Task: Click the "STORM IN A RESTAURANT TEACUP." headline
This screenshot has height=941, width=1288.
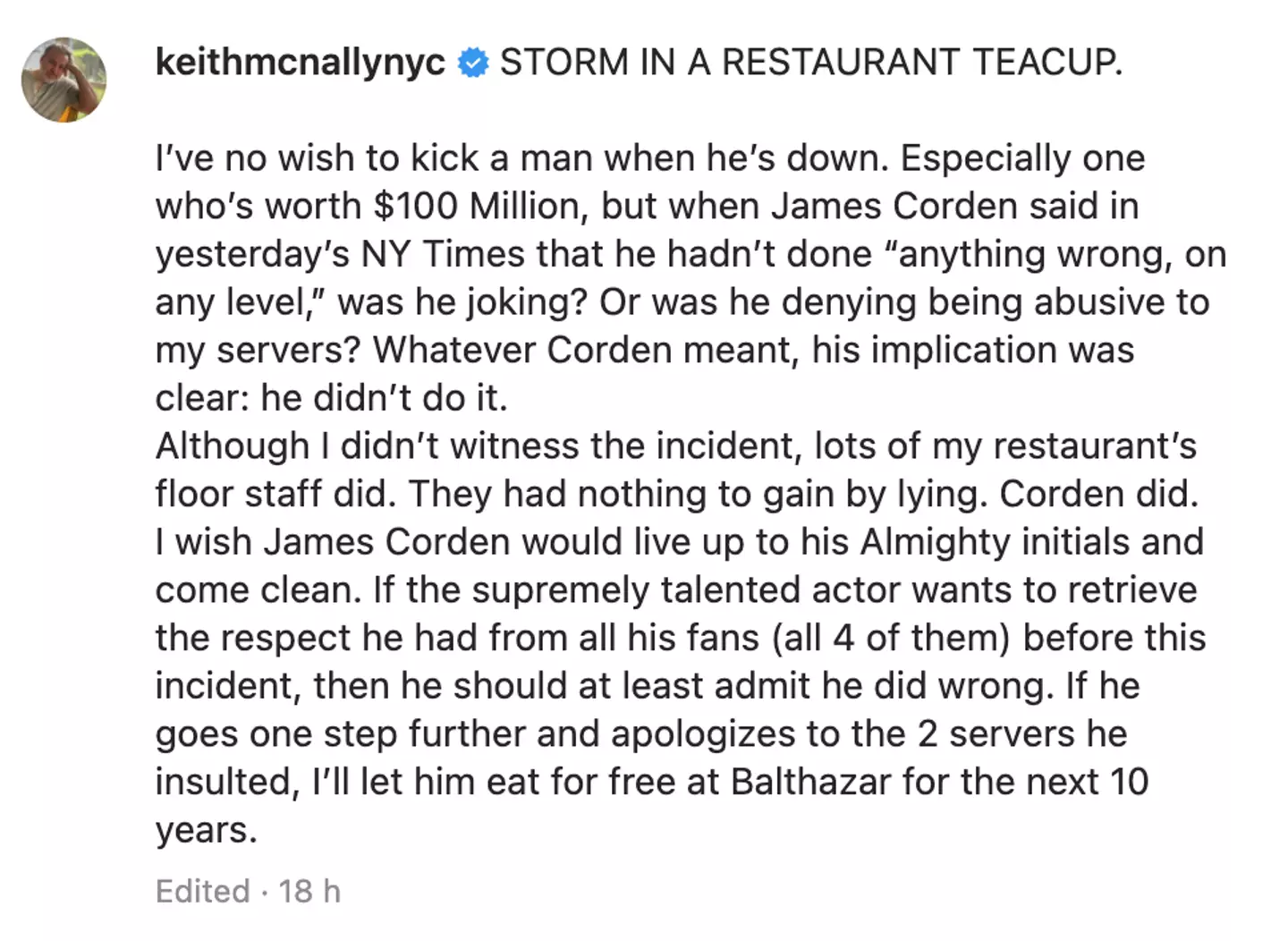Action: (810, 63)
